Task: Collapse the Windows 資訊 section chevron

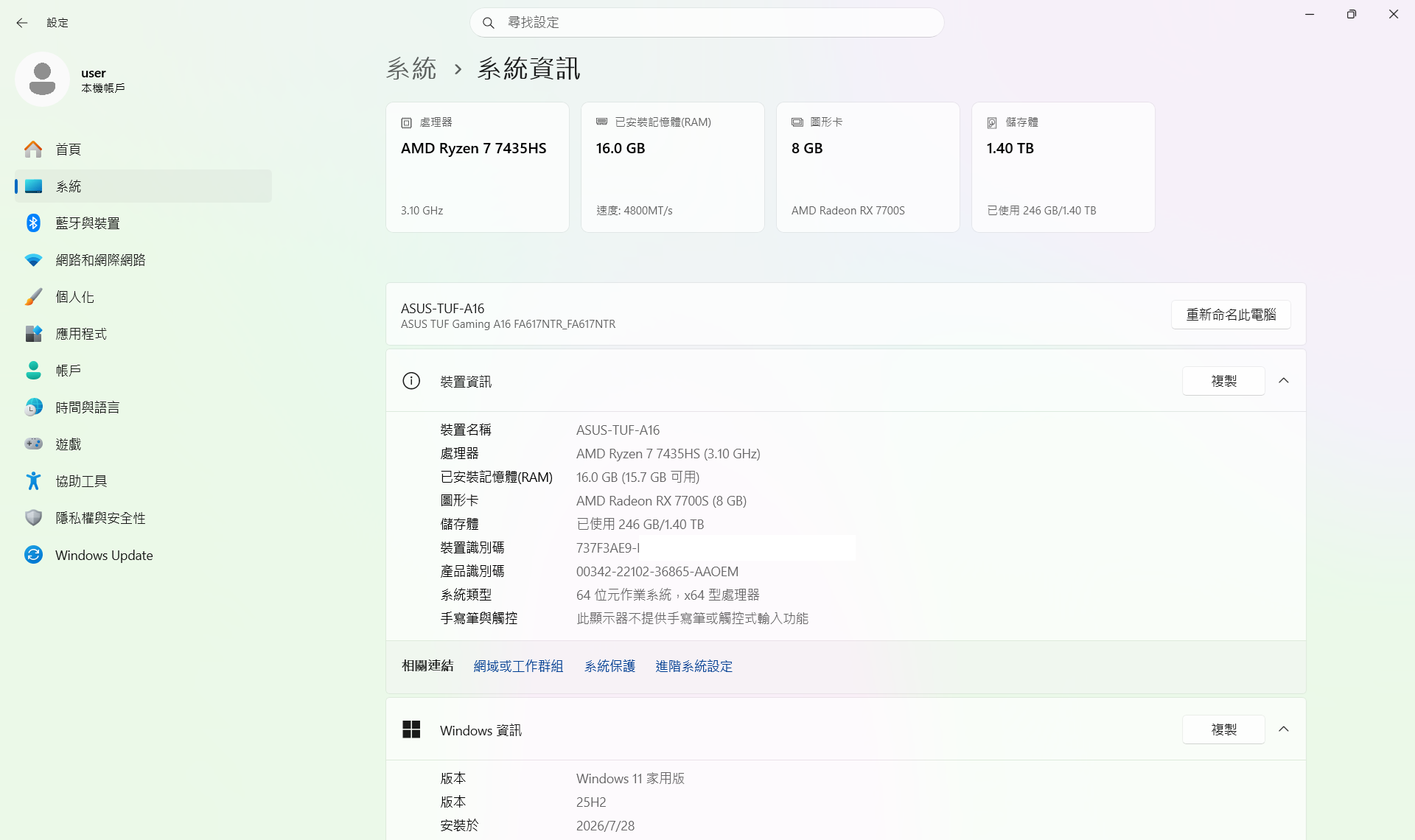Action: (1284, 729)
